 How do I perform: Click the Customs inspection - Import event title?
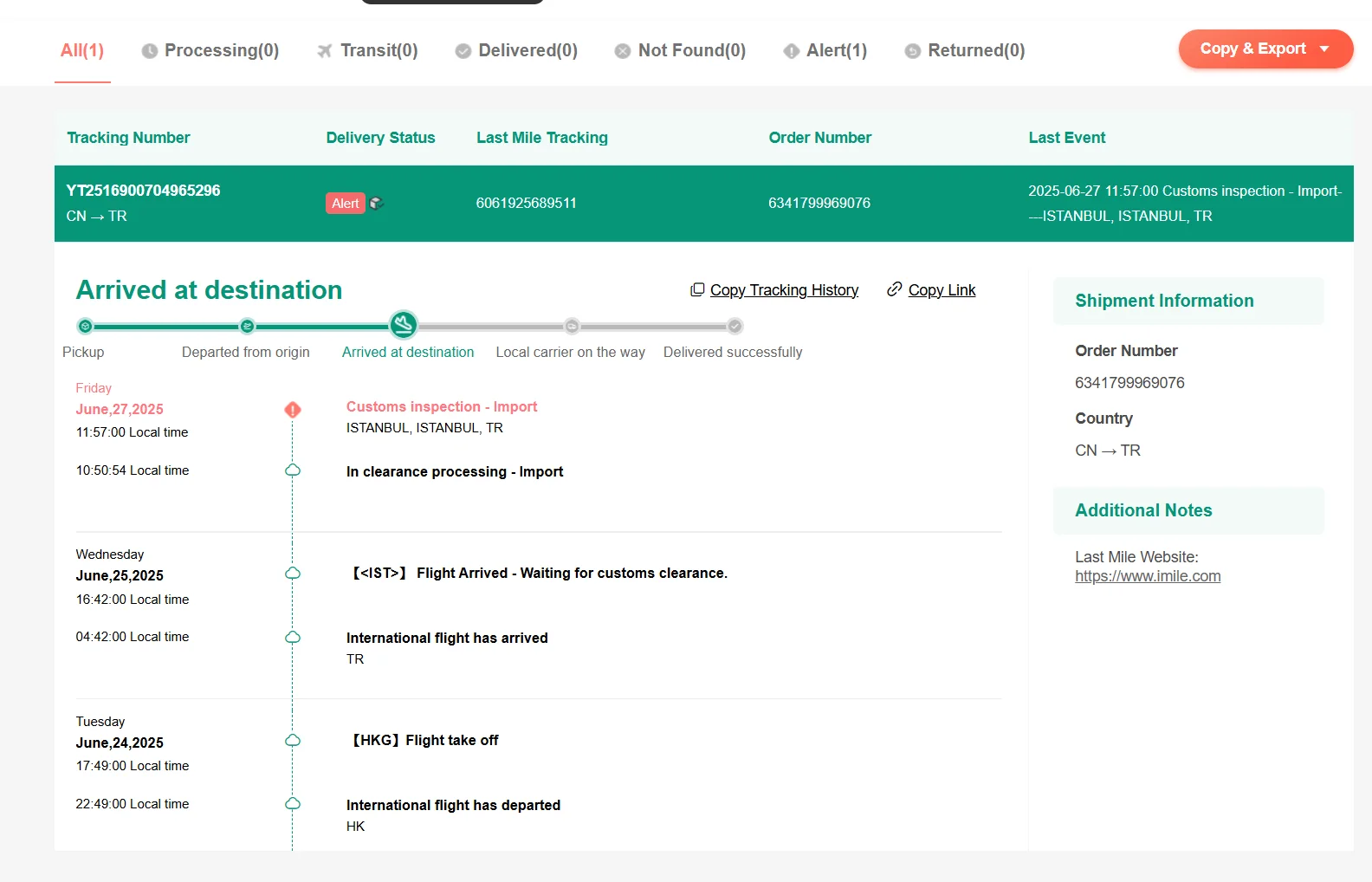point(442,406)
